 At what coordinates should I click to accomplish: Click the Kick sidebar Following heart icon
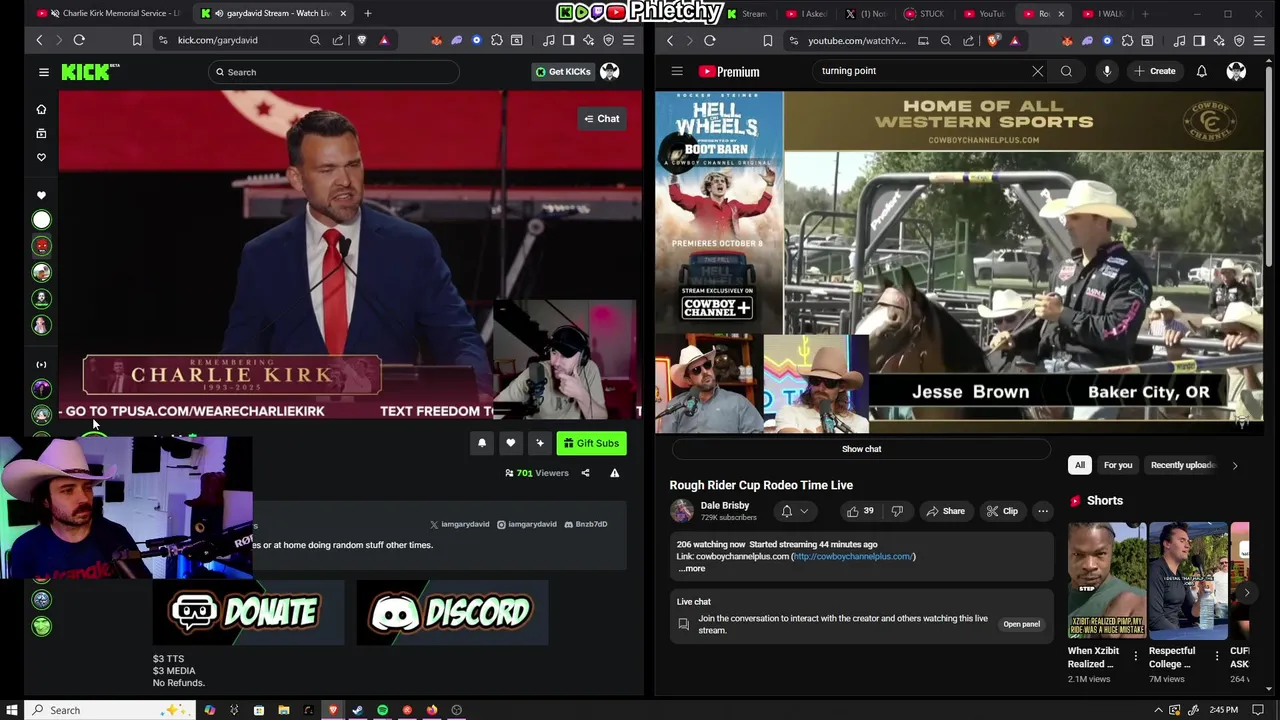click(x=41, y=157)
